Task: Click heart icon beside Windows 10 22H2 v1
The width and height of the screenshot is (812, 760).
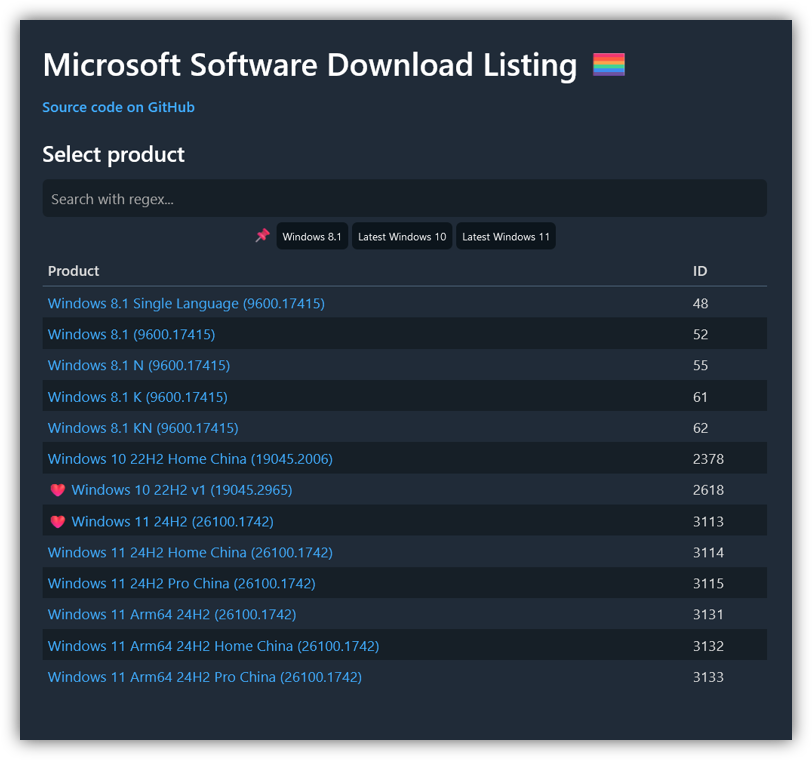Action: pyautogui.click(x=57, y=490)
